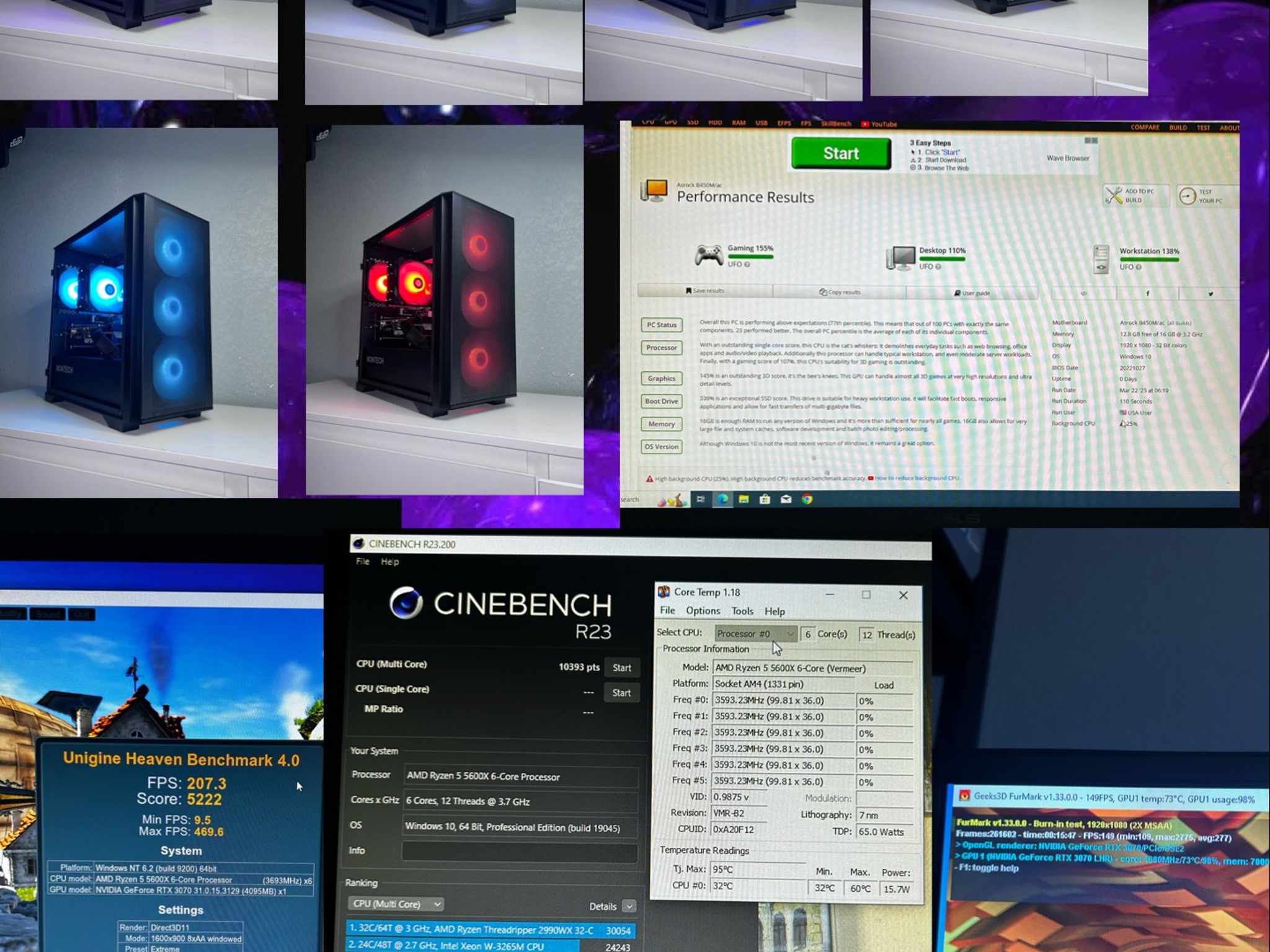Click the Copy results button
The image size is (1270, 952).
[840, 292]
